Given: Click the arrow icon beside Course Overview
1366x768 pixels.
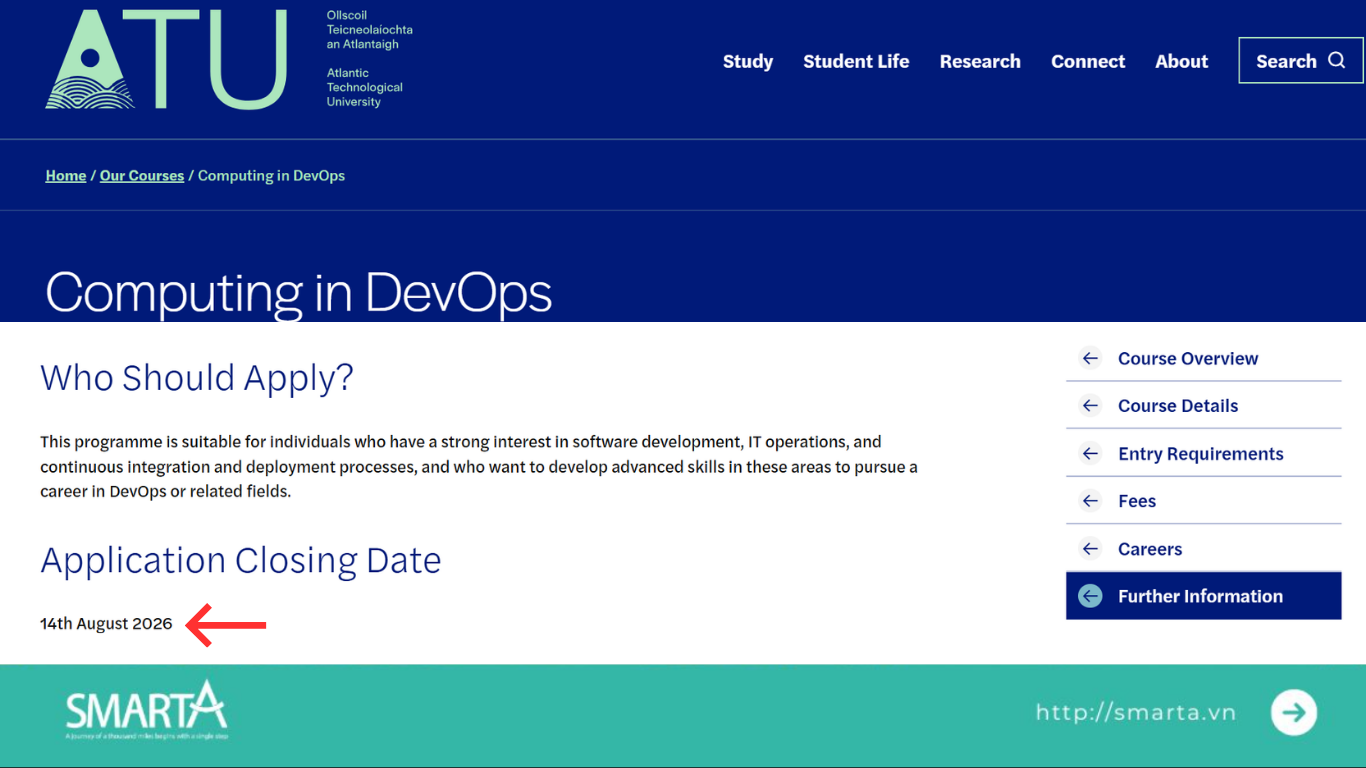Looking at the screenshot, I should tap(1089, 358).
